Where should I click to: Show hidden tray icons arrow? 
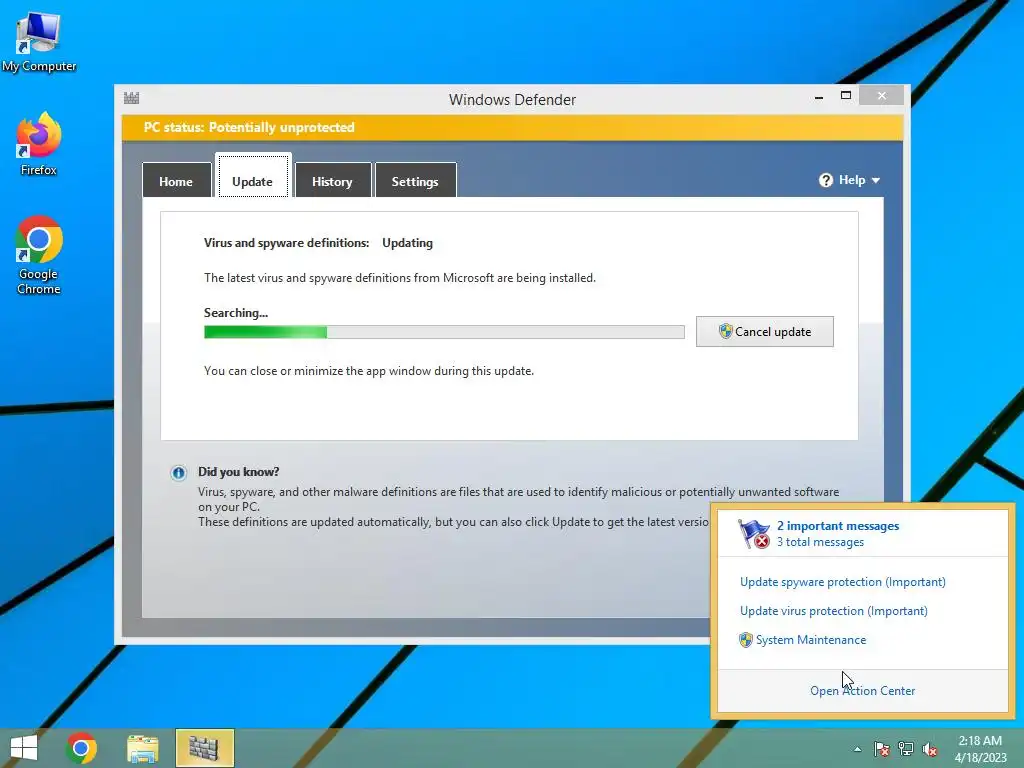coord(857,749)
